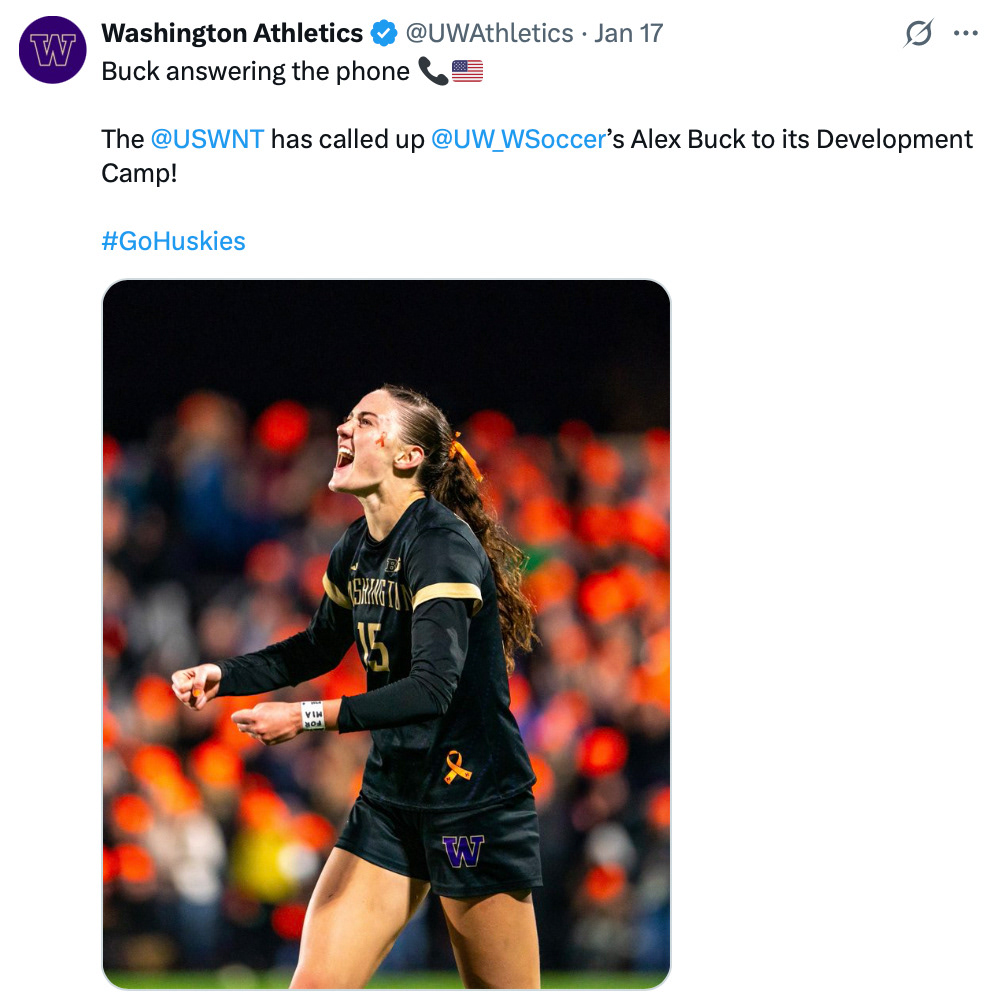Click the white wristband in the photo
Screen dimensions: 998x1004
point(313,715)
